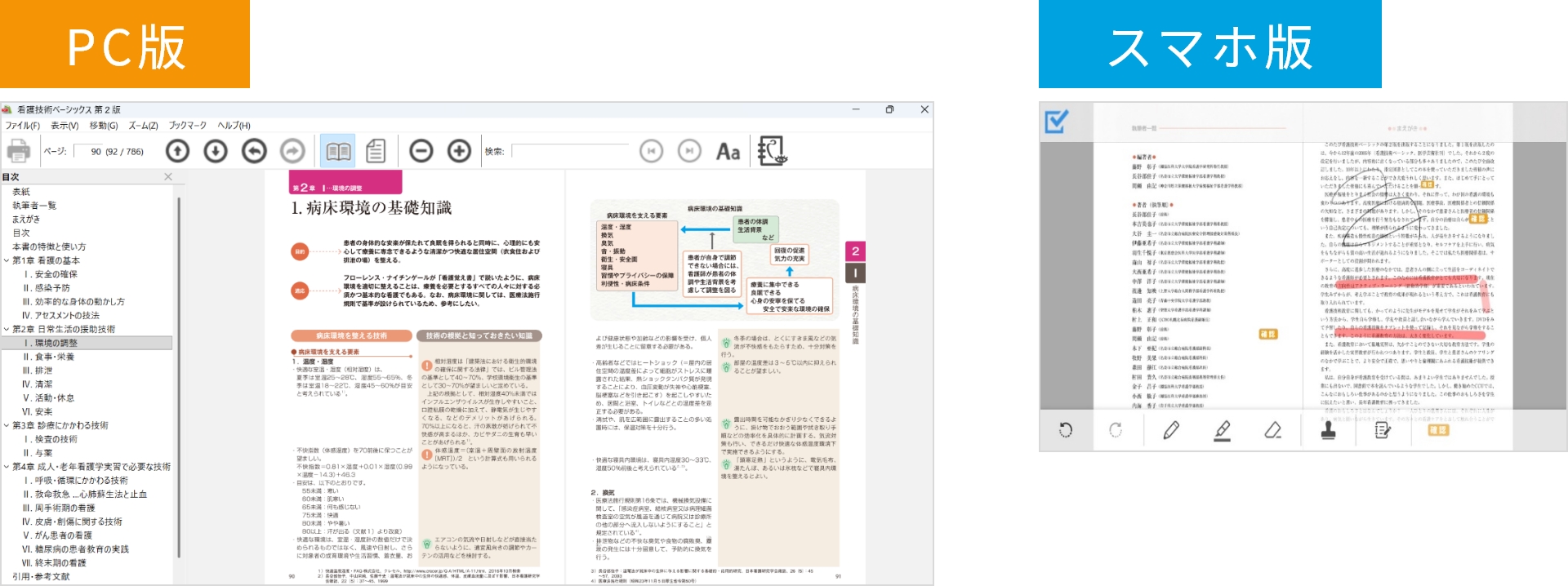Click the notebook-with-eye icon in toolbar
This screenshot has width=1568, height=586.
[x=772, y=150]
